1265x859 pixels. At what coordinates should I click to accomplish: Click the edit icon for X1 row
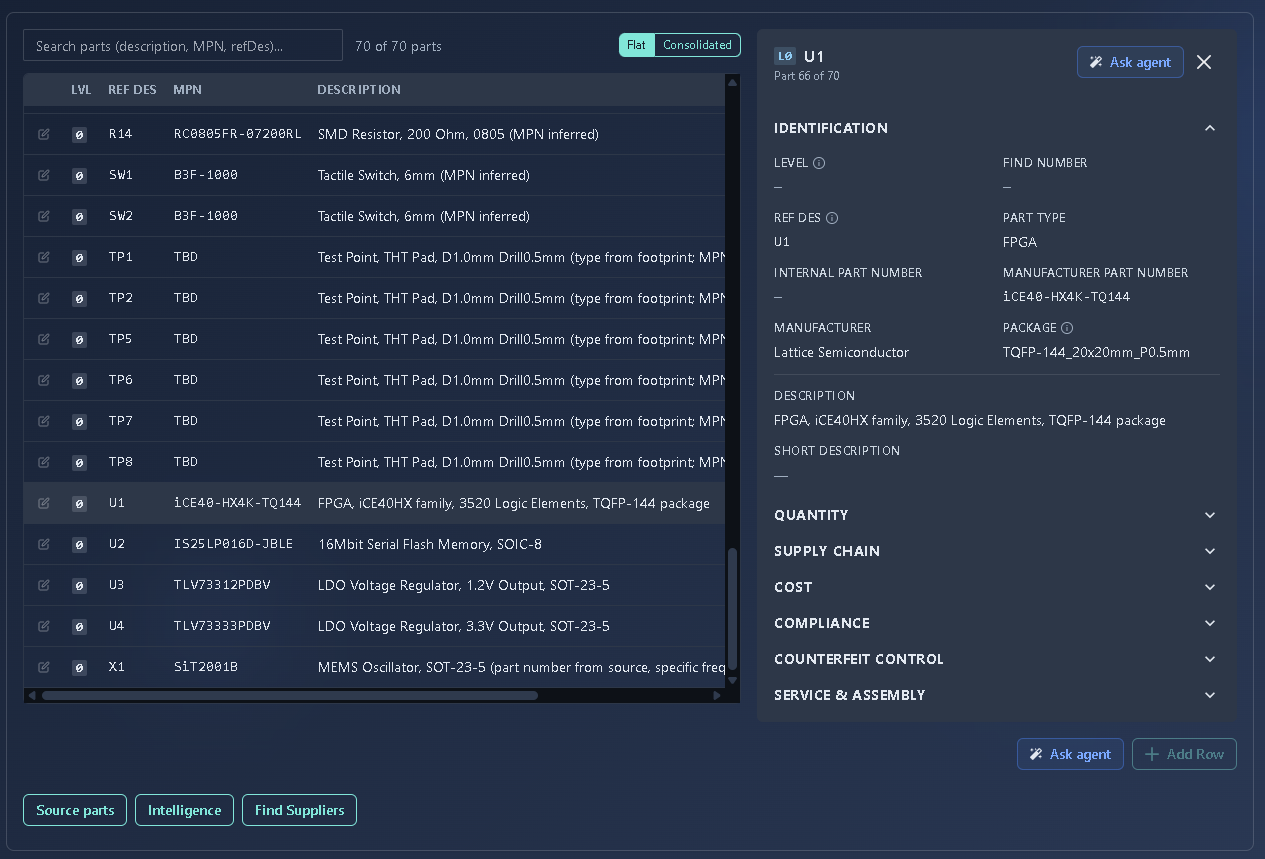44,667
